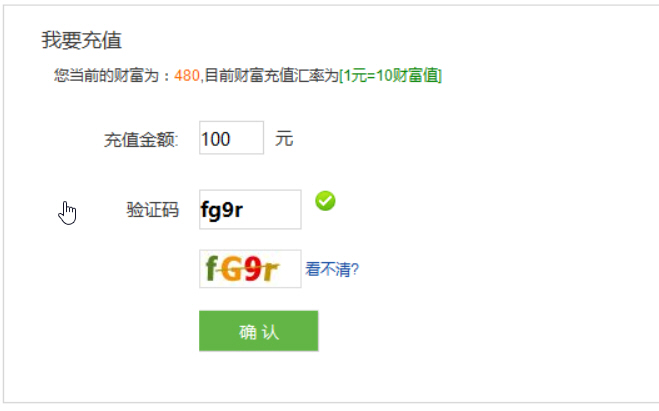The image size is (659, 411).
Task: Refresh captcha via 看不清? link
Action: click(332, 269)
